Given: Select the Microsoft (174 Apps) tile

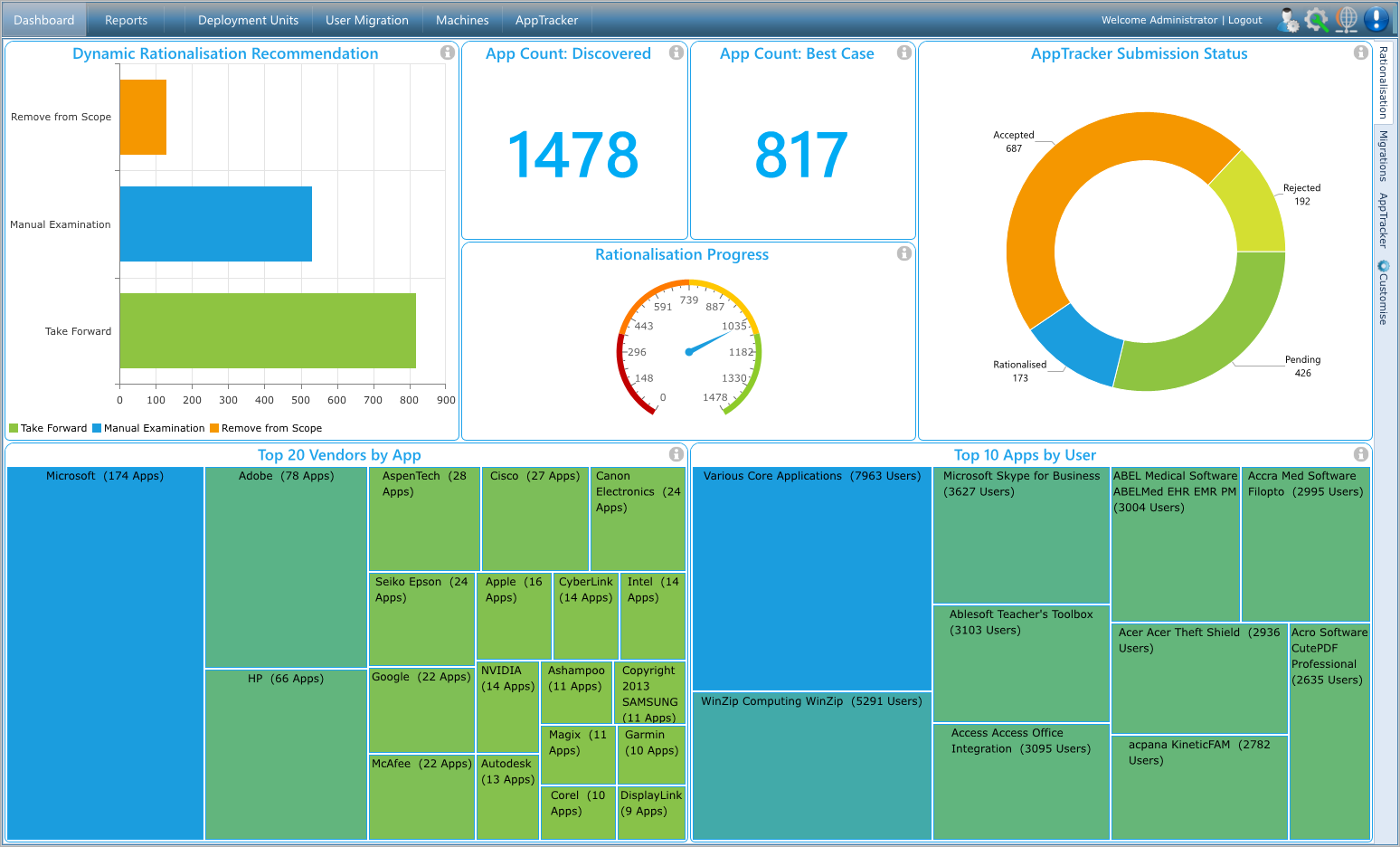Looking at the screenshot, I should [x=105, y=653].
